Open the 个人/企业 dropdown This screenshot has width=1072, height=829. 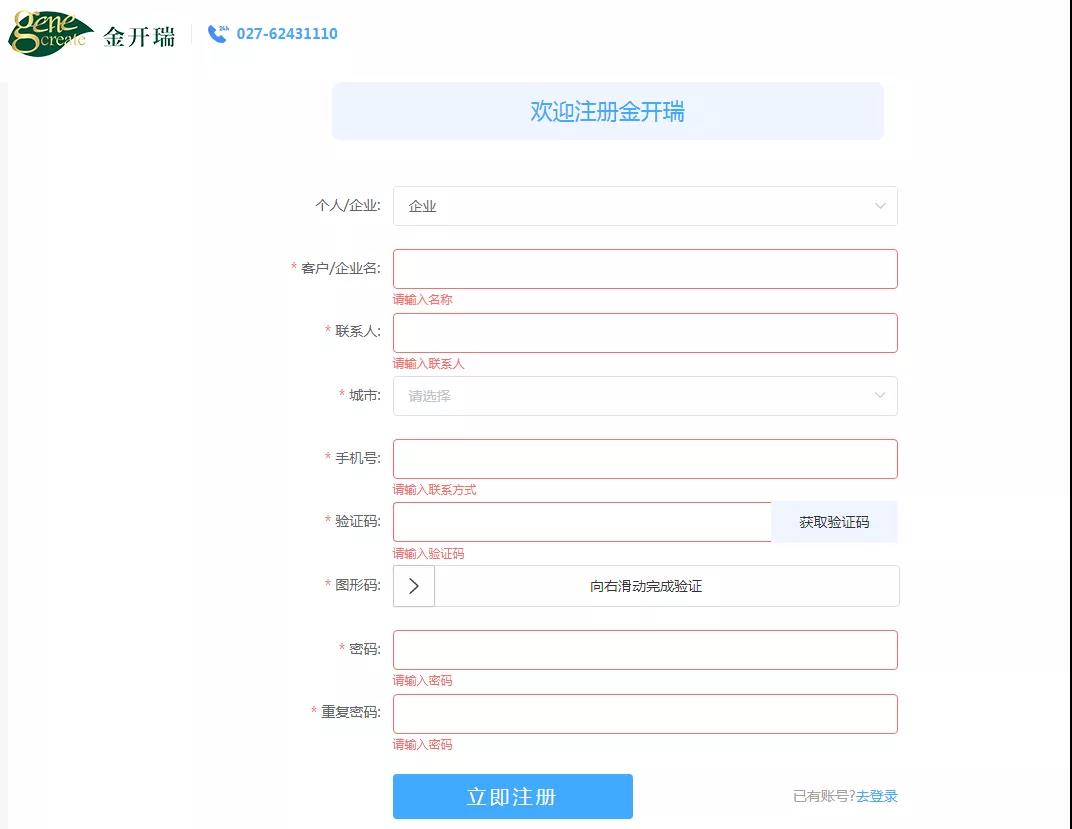[x=645, y=206]
